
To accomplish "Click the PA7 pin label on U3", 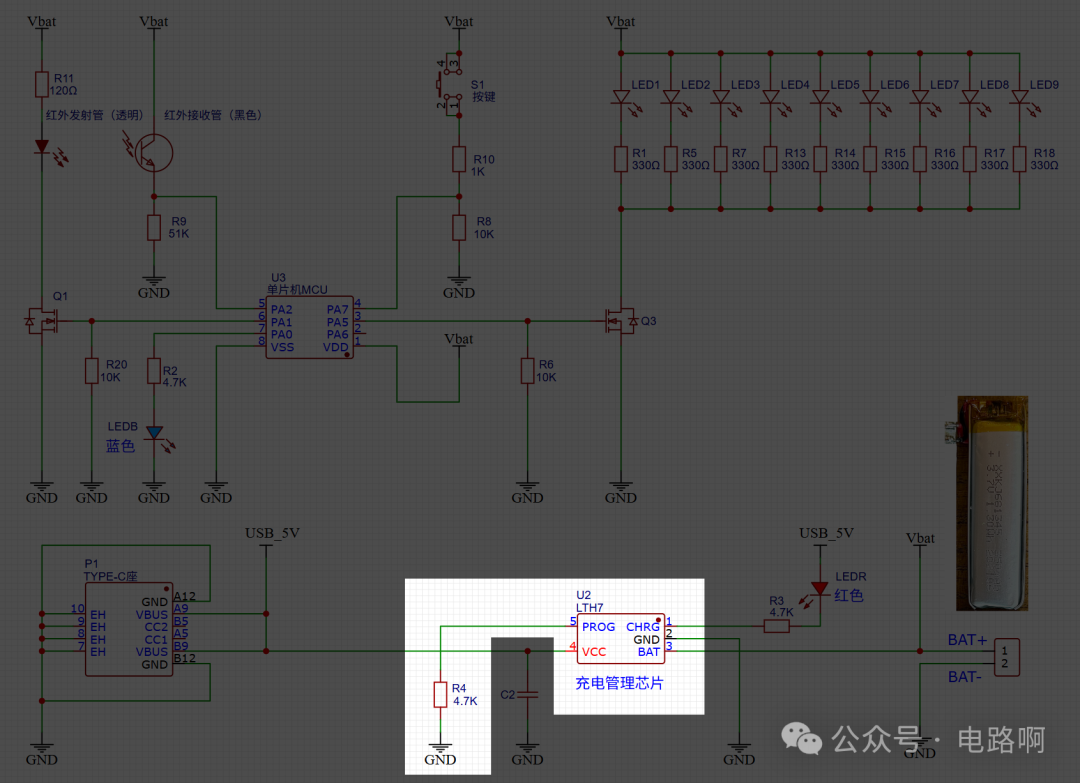I will tap(338, 310).
